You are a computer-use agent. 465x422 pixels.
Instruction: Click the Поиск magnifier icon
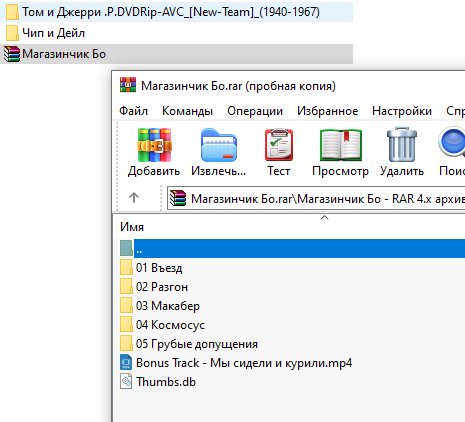(452, 143)
